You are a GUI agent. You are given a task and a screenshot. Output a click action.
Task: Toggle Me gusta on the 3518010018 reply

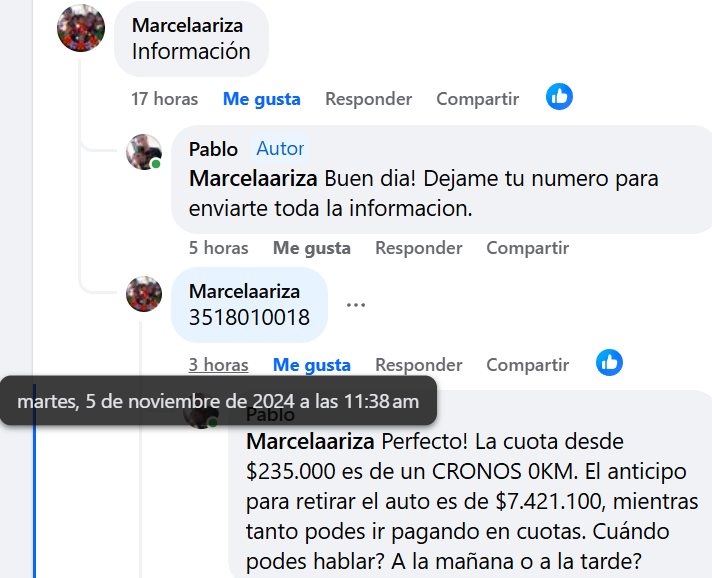tap(312, 365)
